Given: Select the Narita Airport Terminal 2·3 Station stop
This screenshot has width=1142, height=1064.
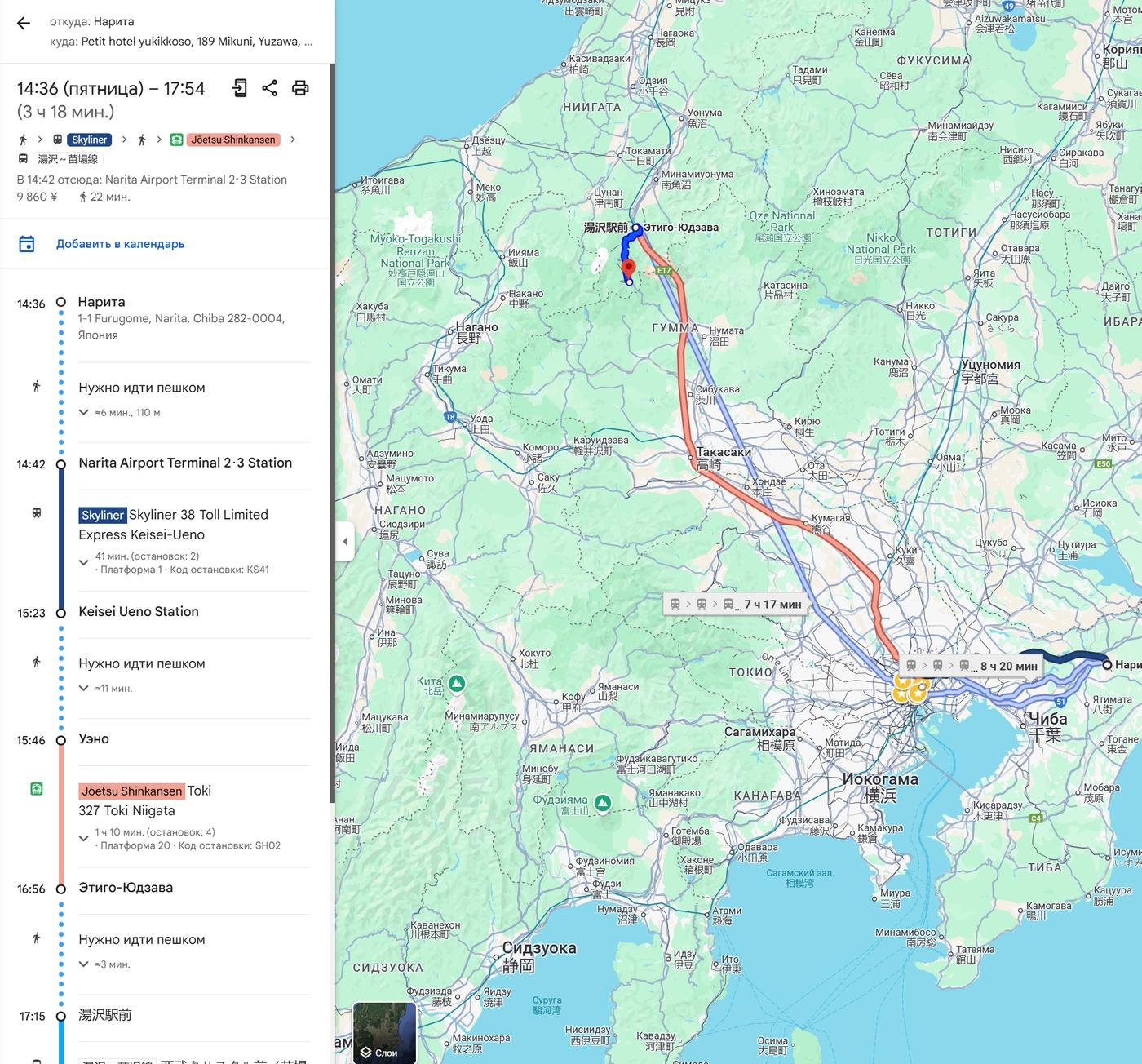Looking at the screenshot, I should click(185, 463).
